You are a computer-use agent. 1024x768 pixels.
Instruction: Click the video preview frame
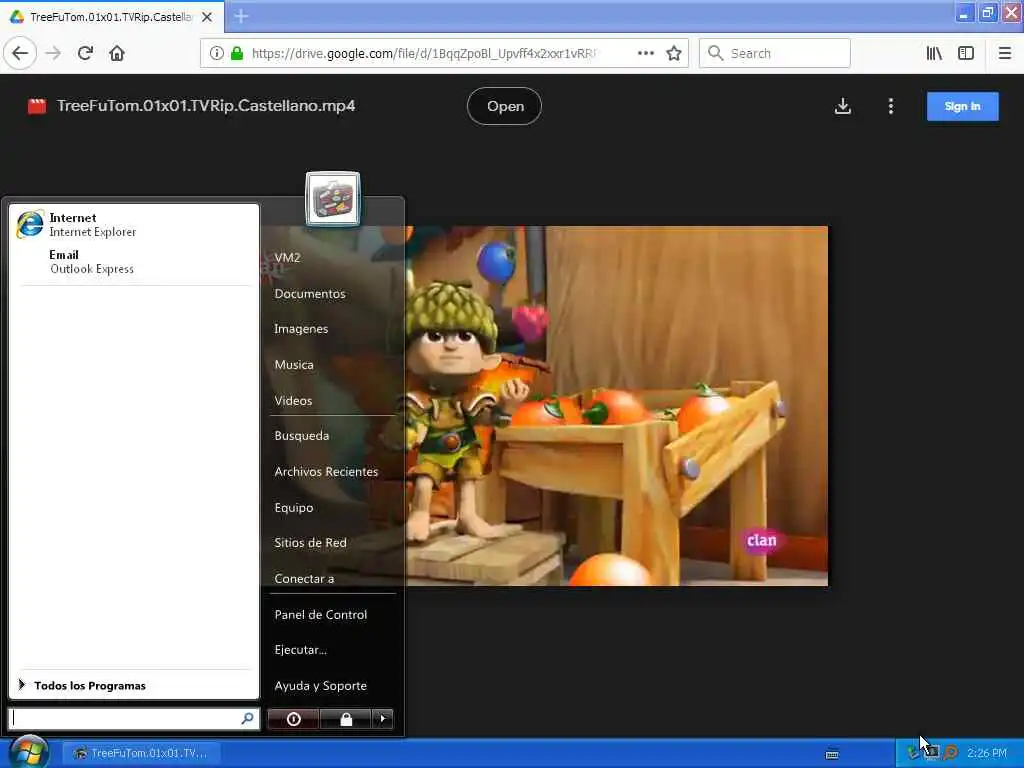click(x=616, y=406)
